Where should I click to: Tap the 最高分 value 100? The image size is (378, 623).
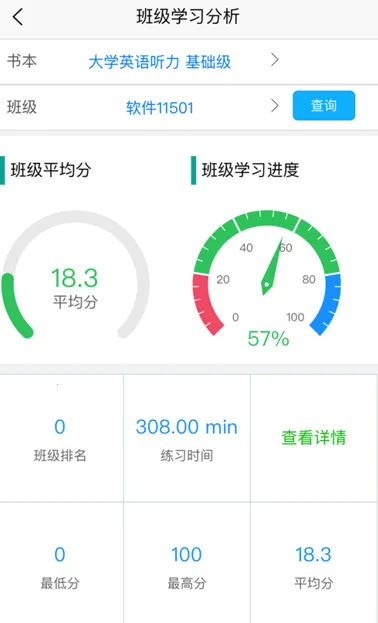point(186,555)
